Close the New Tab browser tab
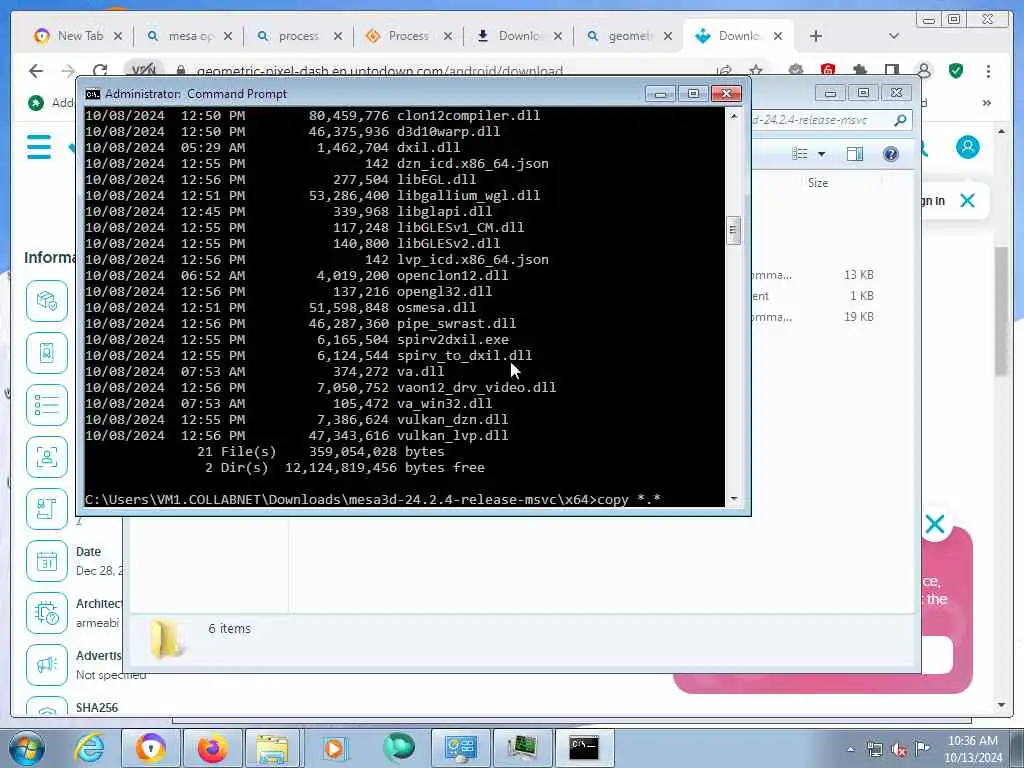This screenshot has height=768, width=1024. click(118, 37)
